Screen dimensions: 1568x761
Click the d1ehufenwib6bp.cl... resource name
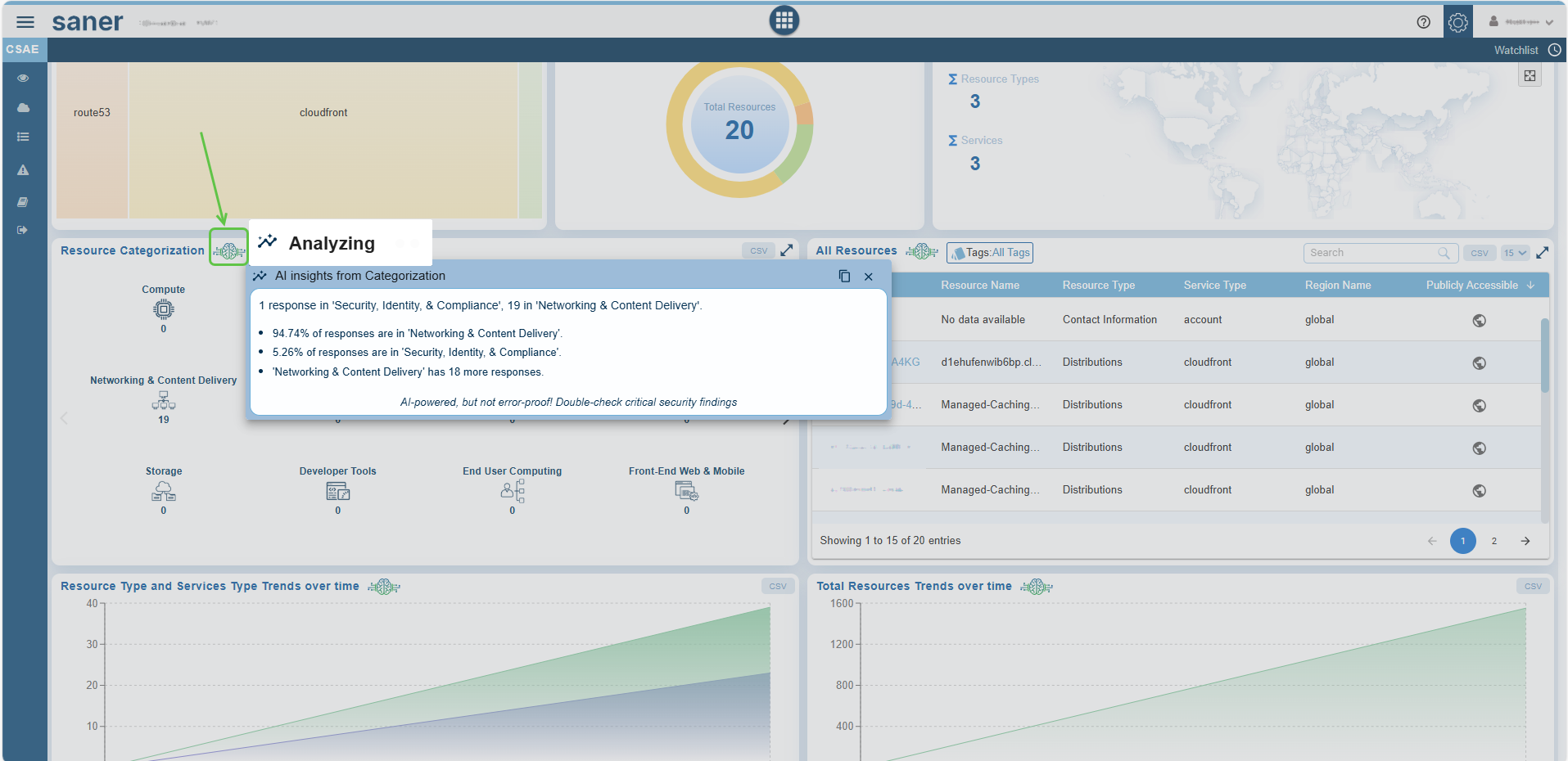[991, 362]
